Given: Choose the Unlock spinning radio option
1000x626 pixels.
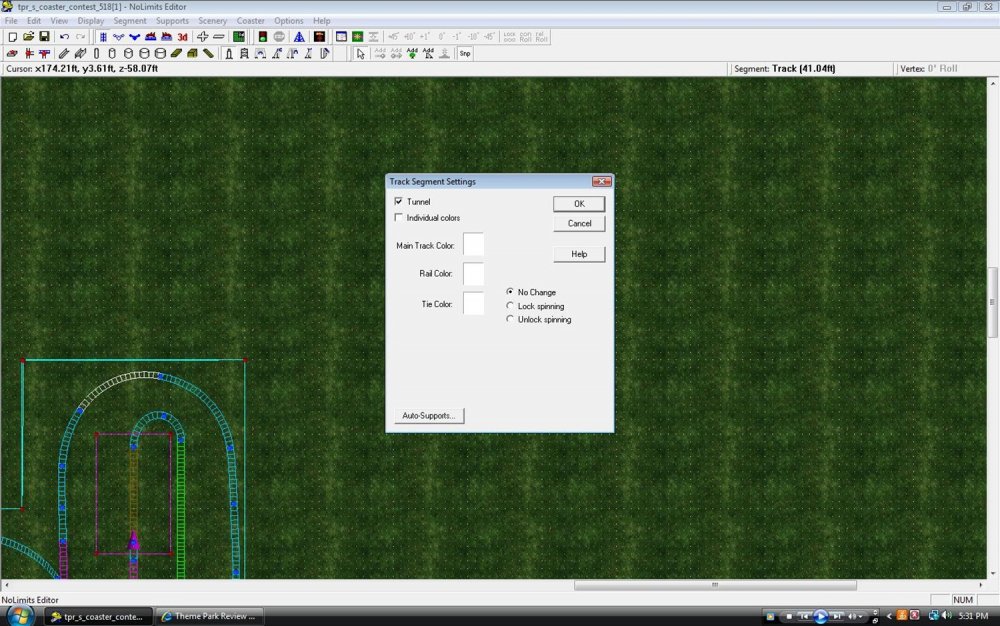Looking at the screenshot, I should [x=511, y=320].
